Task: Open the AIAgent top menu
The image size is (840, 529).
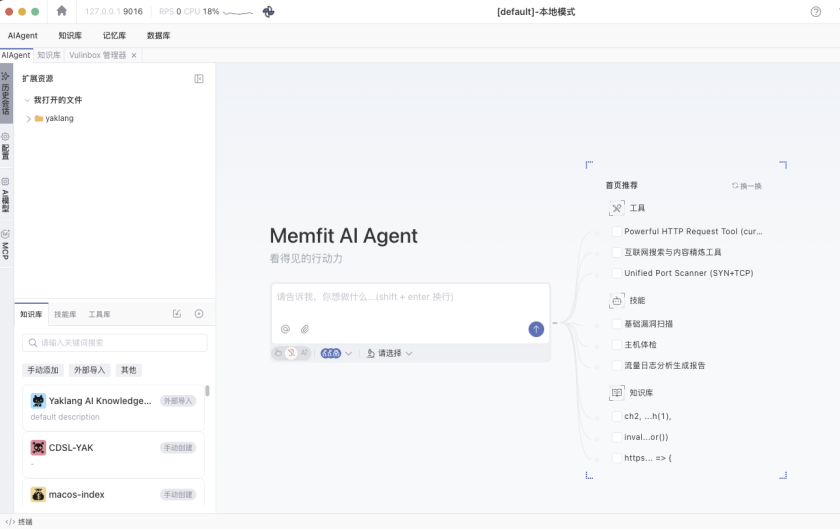Action: [22, 35]
